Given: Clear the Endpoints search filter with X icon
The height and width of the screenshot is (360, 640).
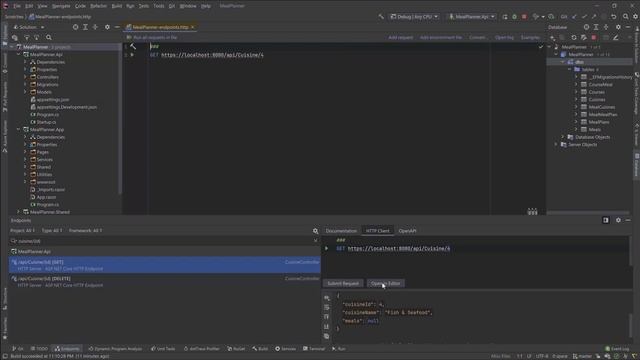Looking at the screenshot, I should [x=316, y=241].
